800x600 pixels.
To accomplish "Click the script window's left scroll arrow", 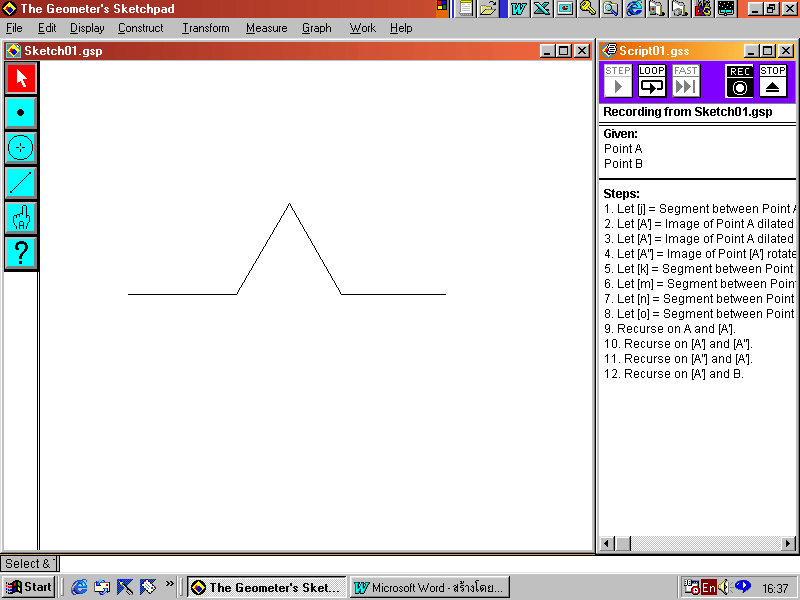I will pyautogui.click(x=607, y=543).
